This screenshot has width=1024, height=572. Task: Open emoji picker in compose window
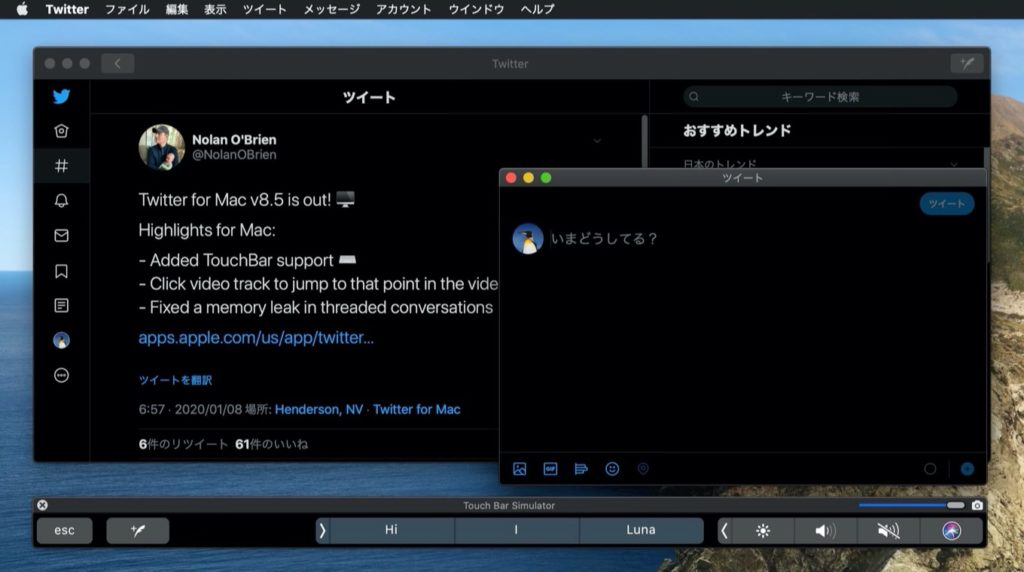(612, 469)
